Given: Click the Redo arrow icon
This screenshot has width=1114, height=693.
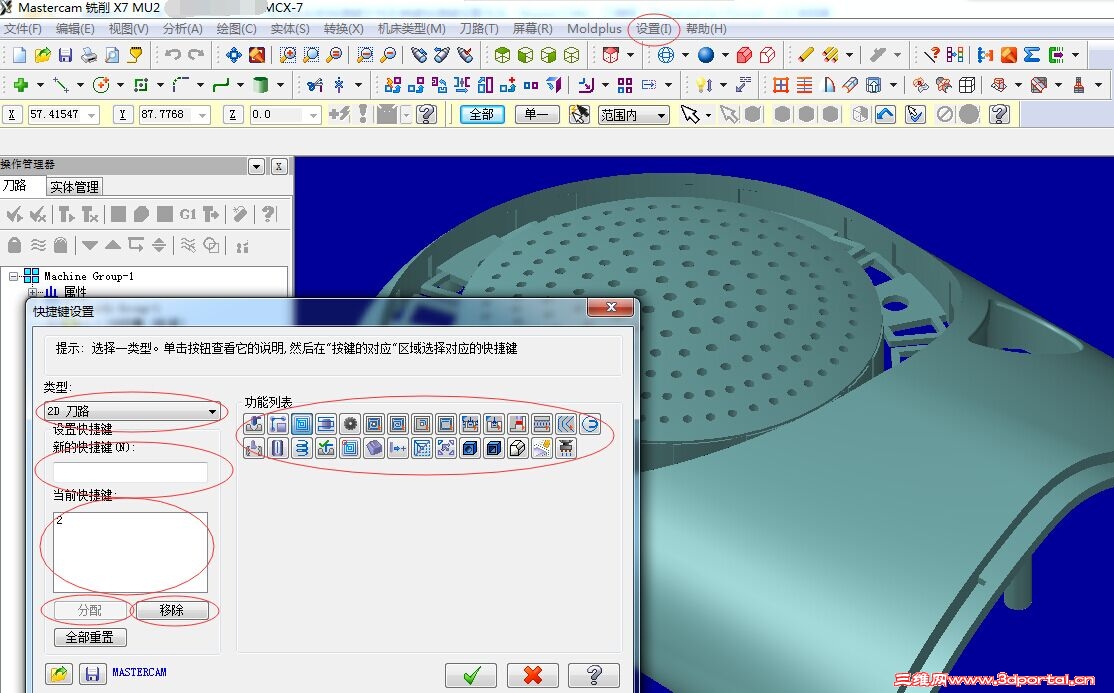Looking at the screenshot, I should (196, 55).
